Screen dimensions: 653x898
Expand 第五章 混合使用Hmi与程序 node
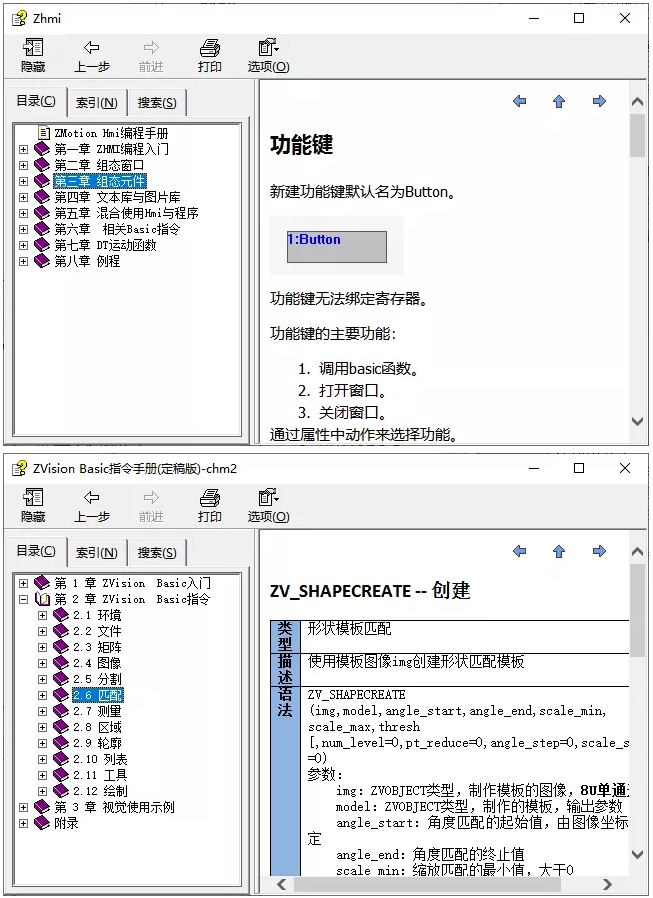point(23,214)
